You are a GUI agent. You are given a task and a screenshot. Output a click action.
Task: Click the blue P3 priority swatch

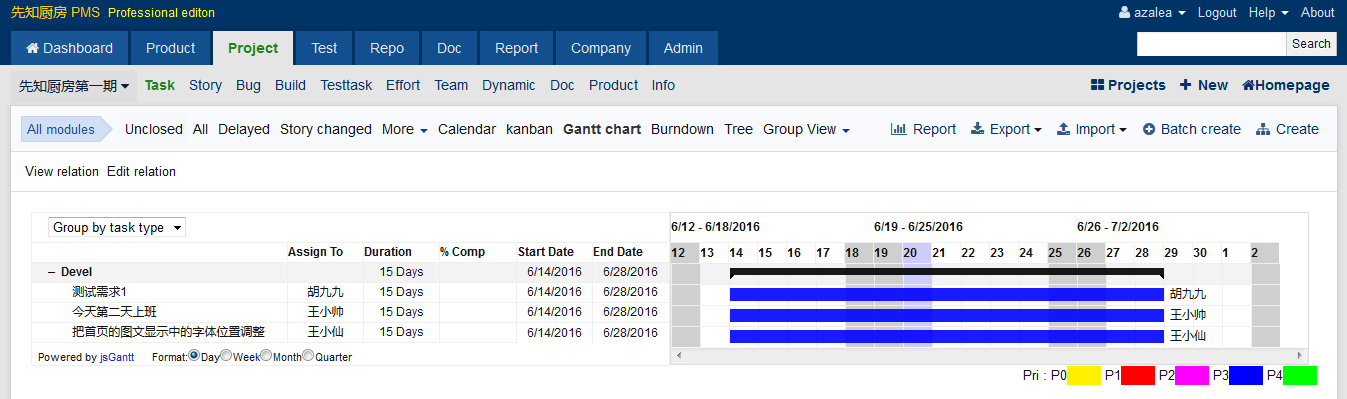(x=1245, y=376)
